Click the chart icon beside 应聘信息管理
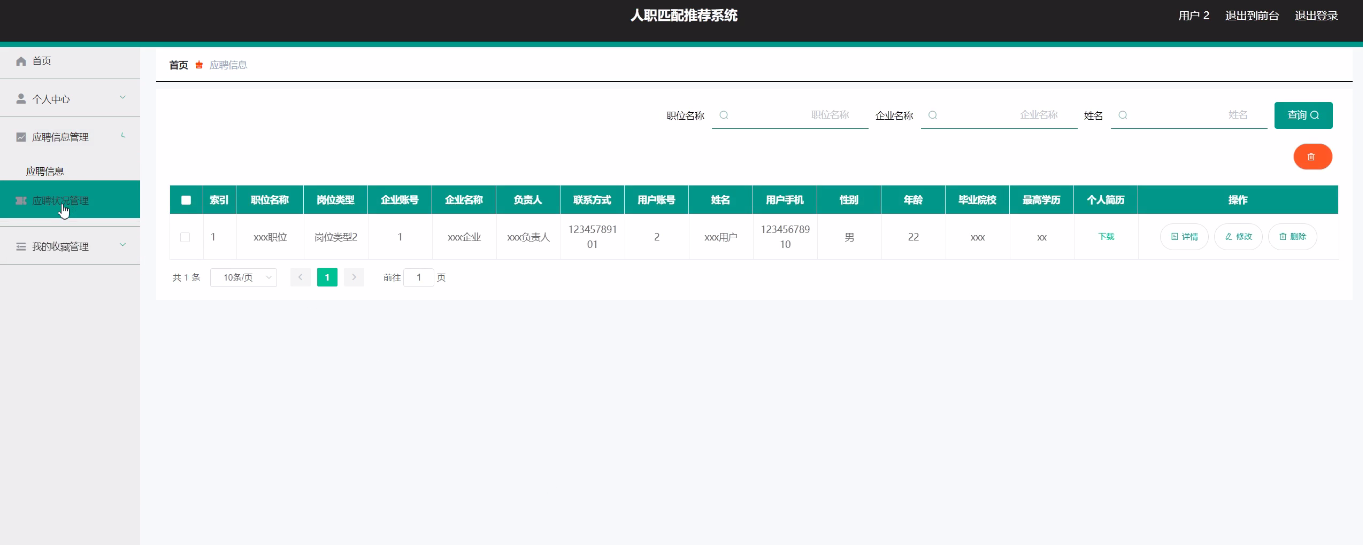This screenshot has width=1363, height=545. point(21,137)
